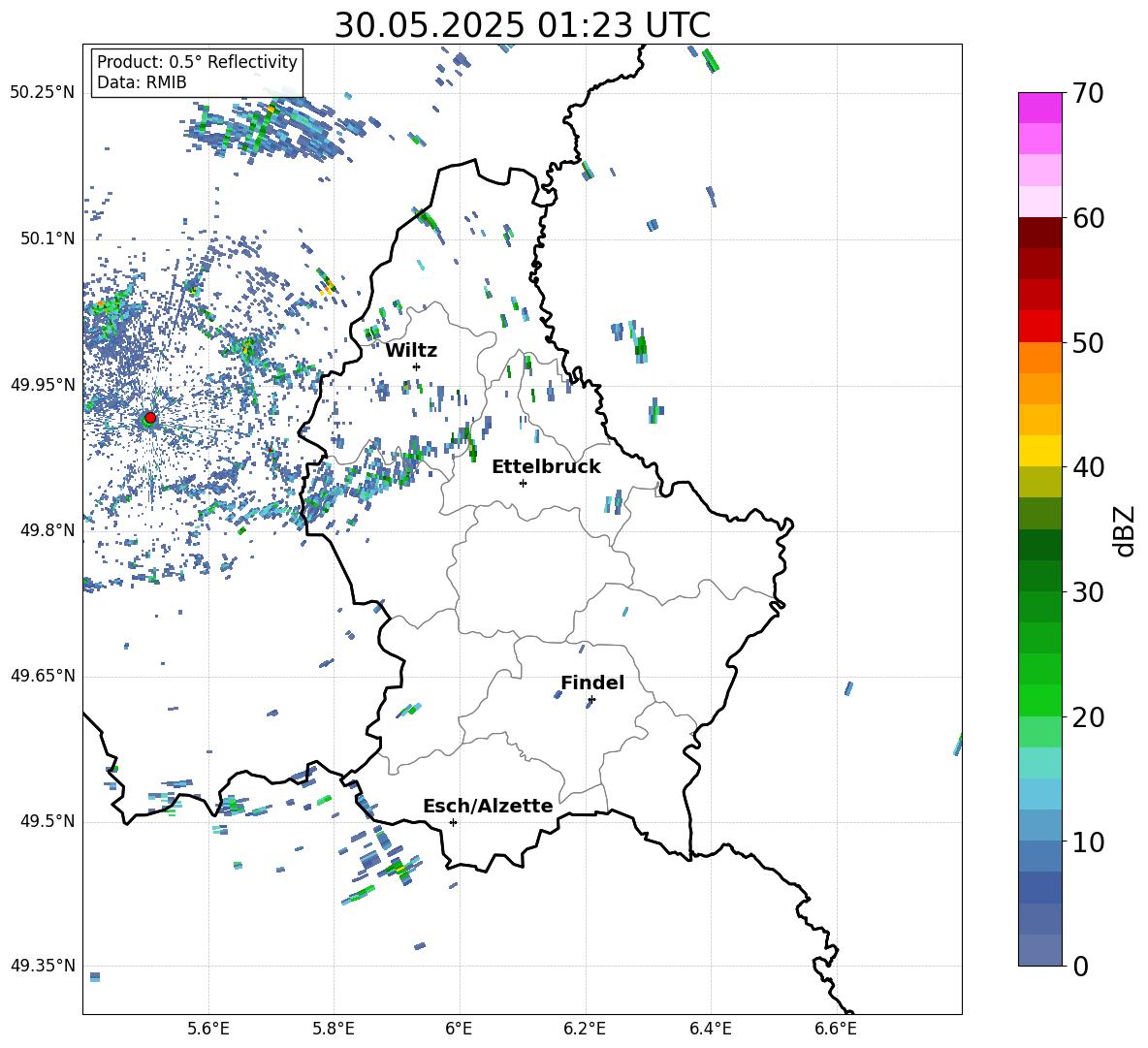Click the 49.65°N latitude label
Screen dimensions: 1148x1048
pos(43,677)
